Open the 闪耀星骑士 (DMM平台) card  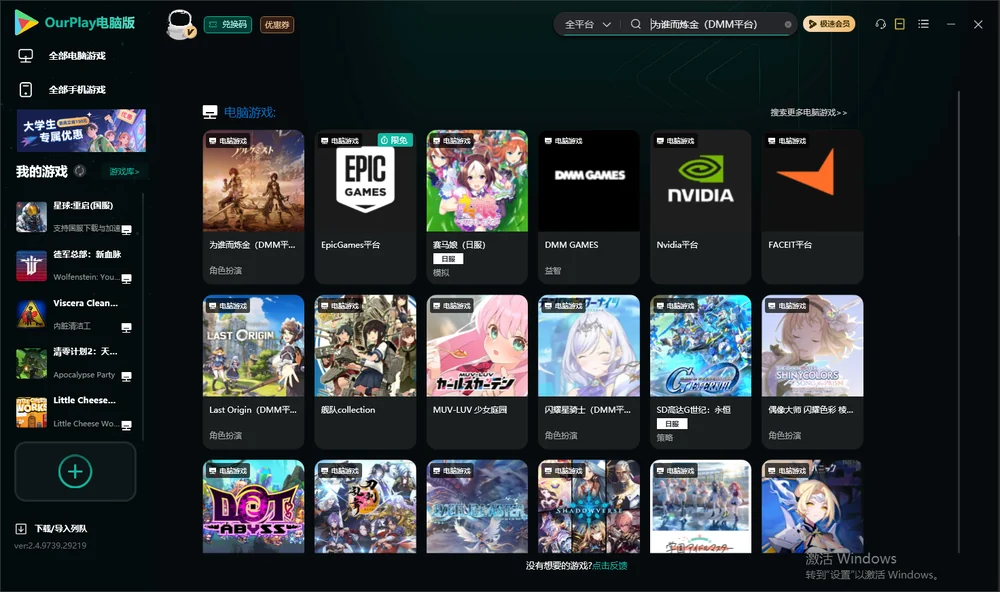(x=589, y=372)
